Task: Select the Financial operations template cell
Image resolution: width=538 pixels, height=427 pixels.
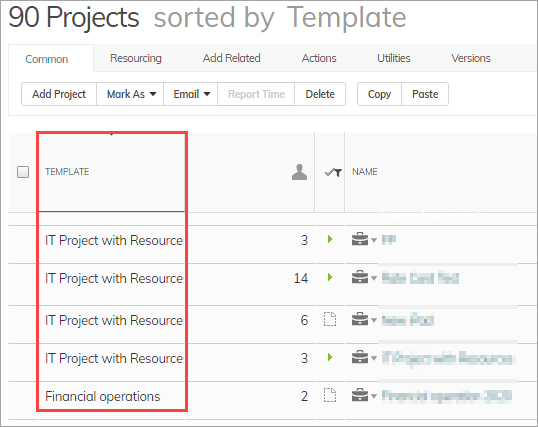Action: point(103,396)
